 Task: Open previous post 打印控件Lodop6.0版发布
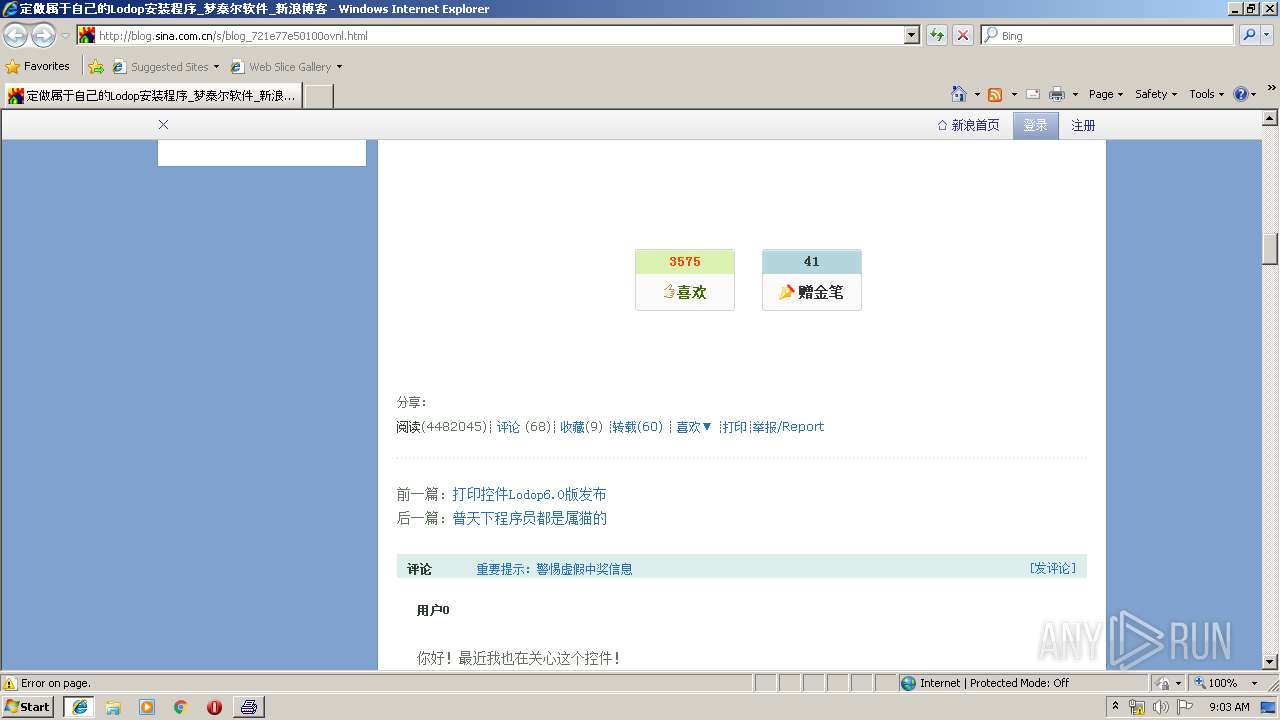click(x=529, y=494)
